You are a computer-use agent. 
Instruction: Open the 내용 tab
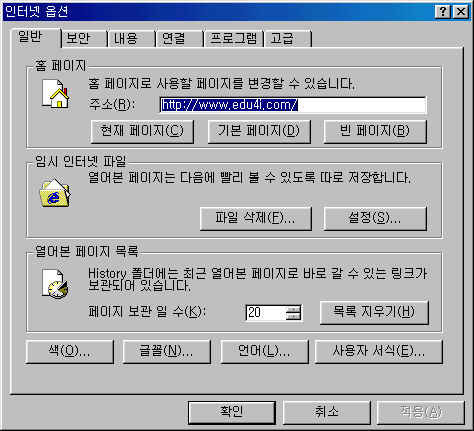point(131,39)
